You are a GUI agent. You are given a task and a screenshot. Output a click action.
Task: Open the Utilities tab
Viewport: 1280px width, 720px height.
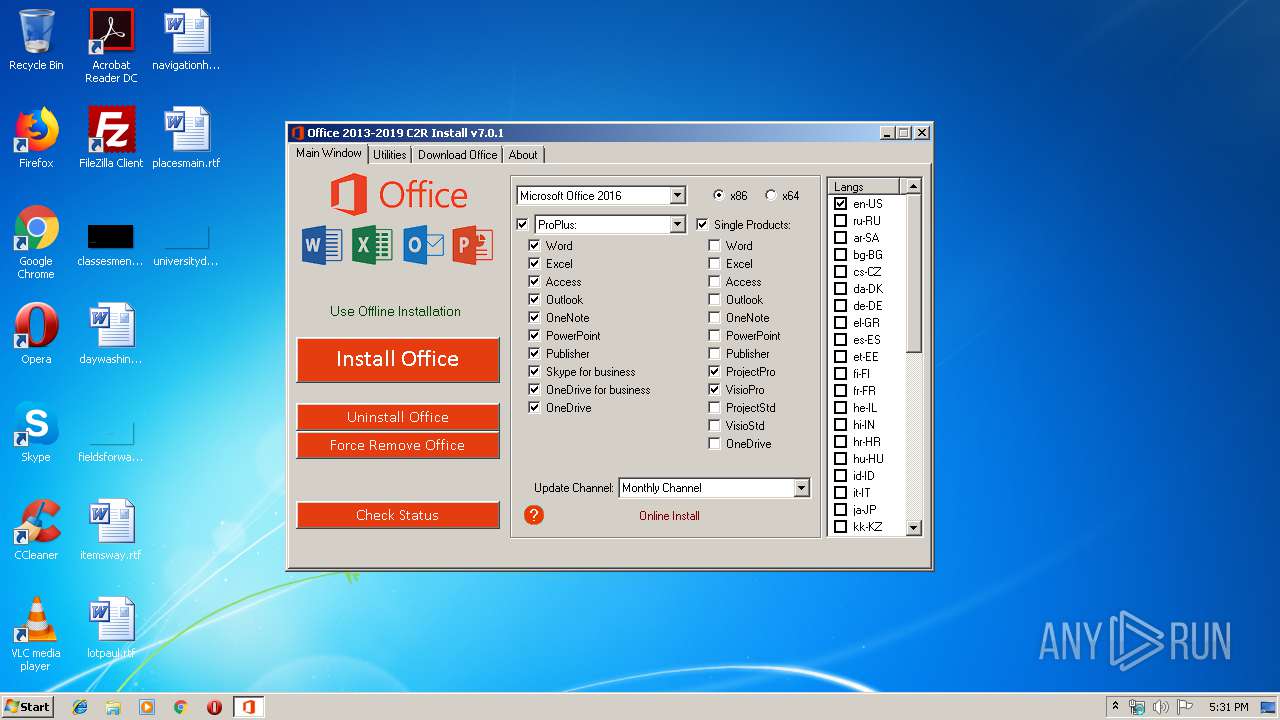[x=390, y=155]
